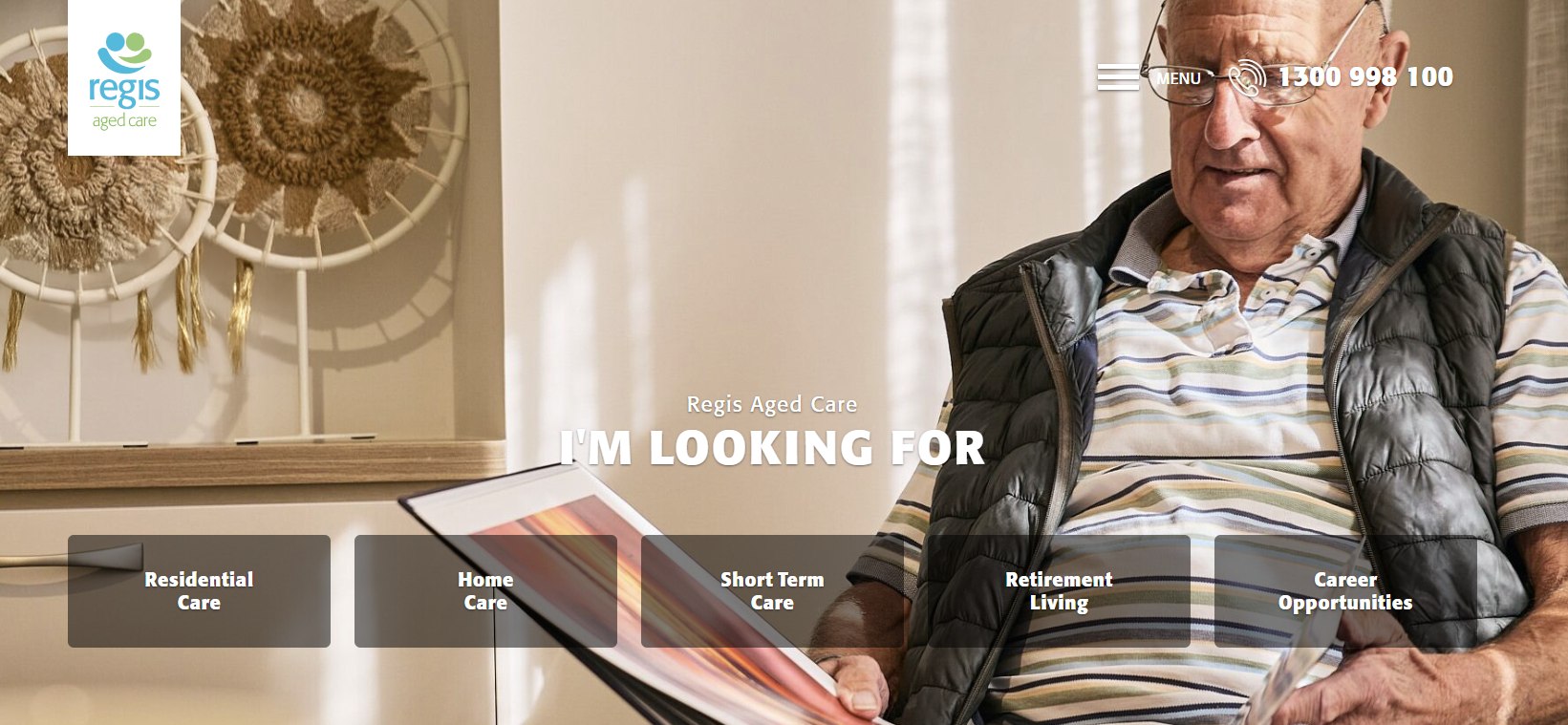The width and height of the screenshot is (1568, 725).
Task: Go to Retirement Living
Action: 1059,591
